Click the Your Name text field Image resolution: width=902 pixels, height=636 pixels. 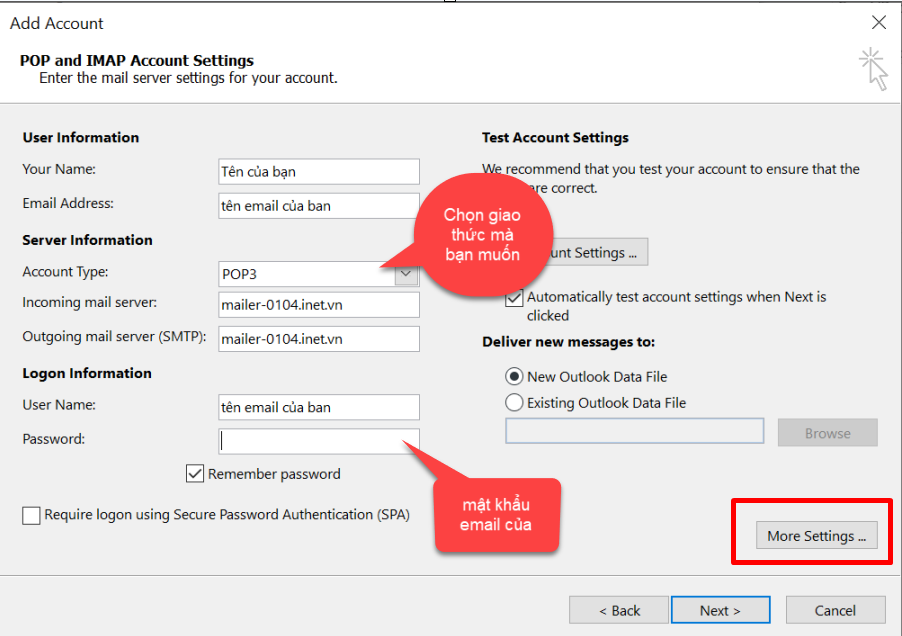tap(318, 172)
